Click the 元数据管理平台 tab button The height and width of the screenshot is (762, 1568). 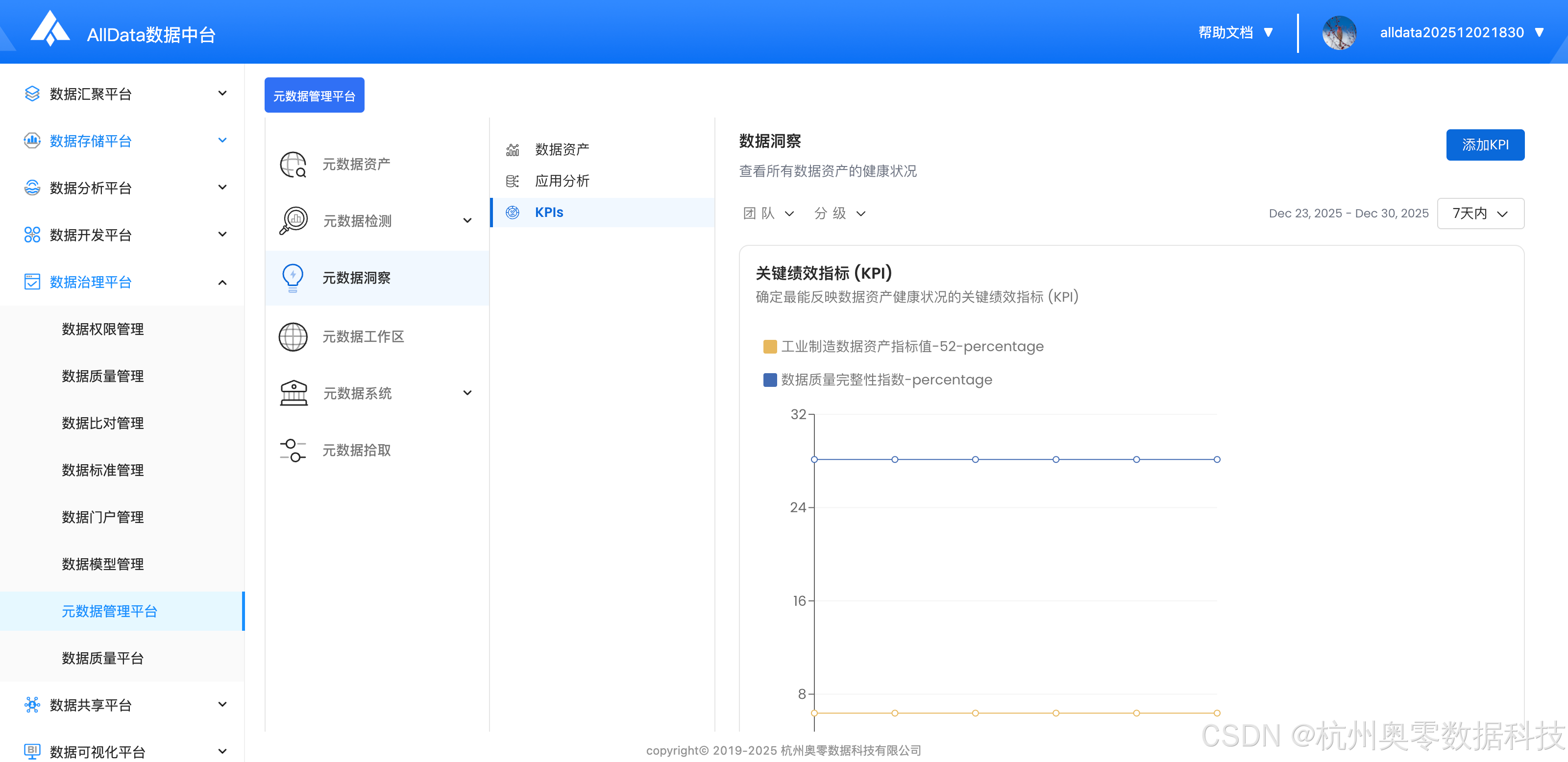314,95
